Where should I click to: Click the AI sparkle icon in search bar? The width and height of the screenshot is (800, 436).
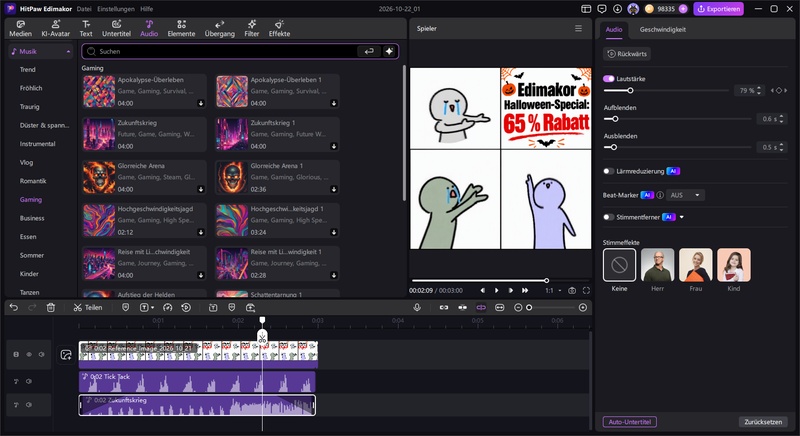tap(389, 51)
